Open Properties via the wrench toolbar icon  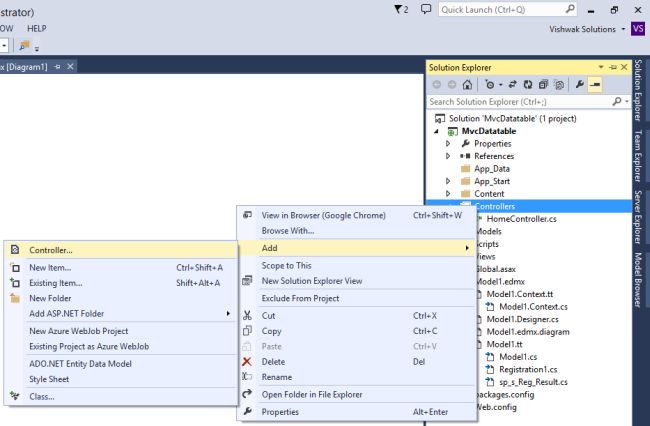[x=580, y=85]
